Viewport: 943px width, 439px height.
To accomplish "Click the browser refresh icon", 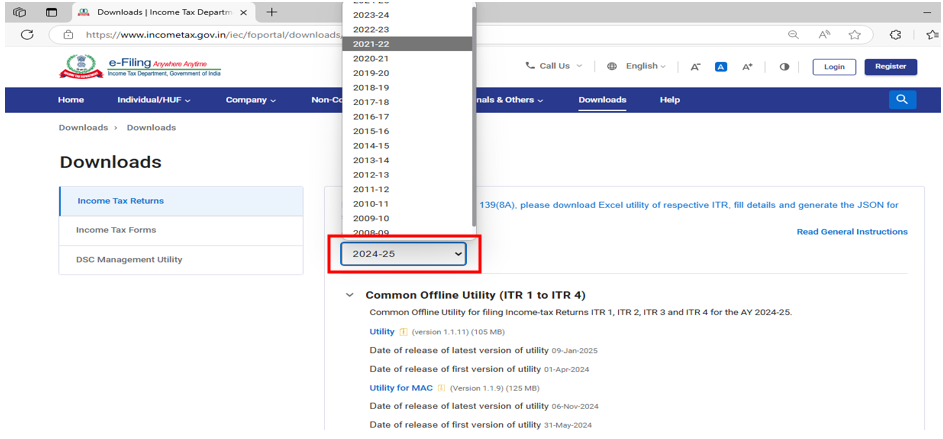I will point(27,34).
